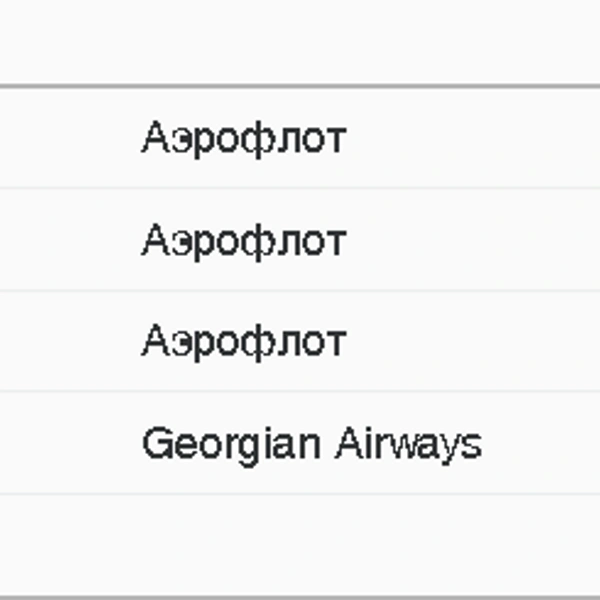Click the empty header area above the list
Screen dimensions: 600x600
pyautogui.click(x=300, y=42)
